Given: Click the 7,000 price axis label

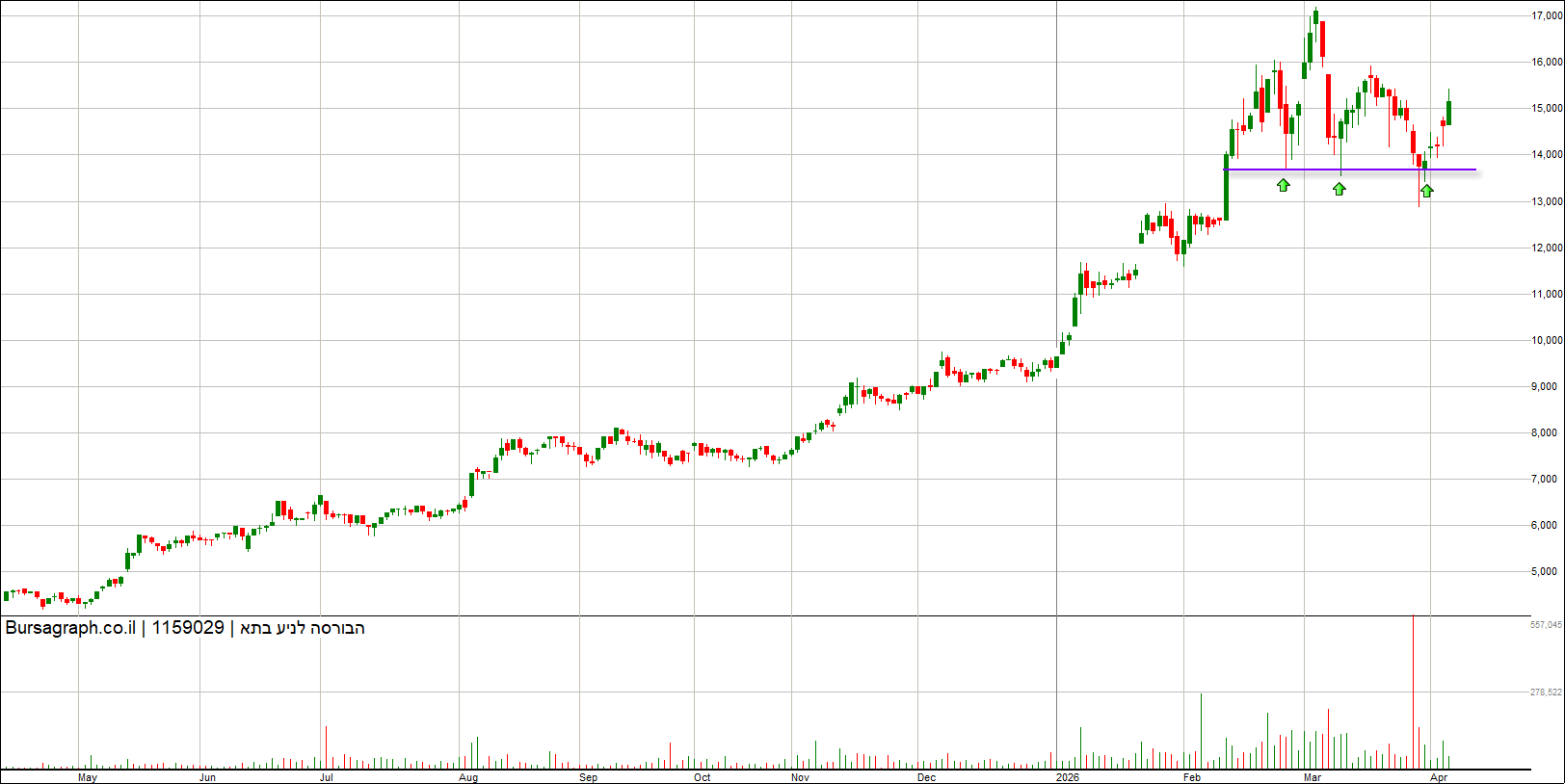Looking at the screenshot, I should [1544, 479].
